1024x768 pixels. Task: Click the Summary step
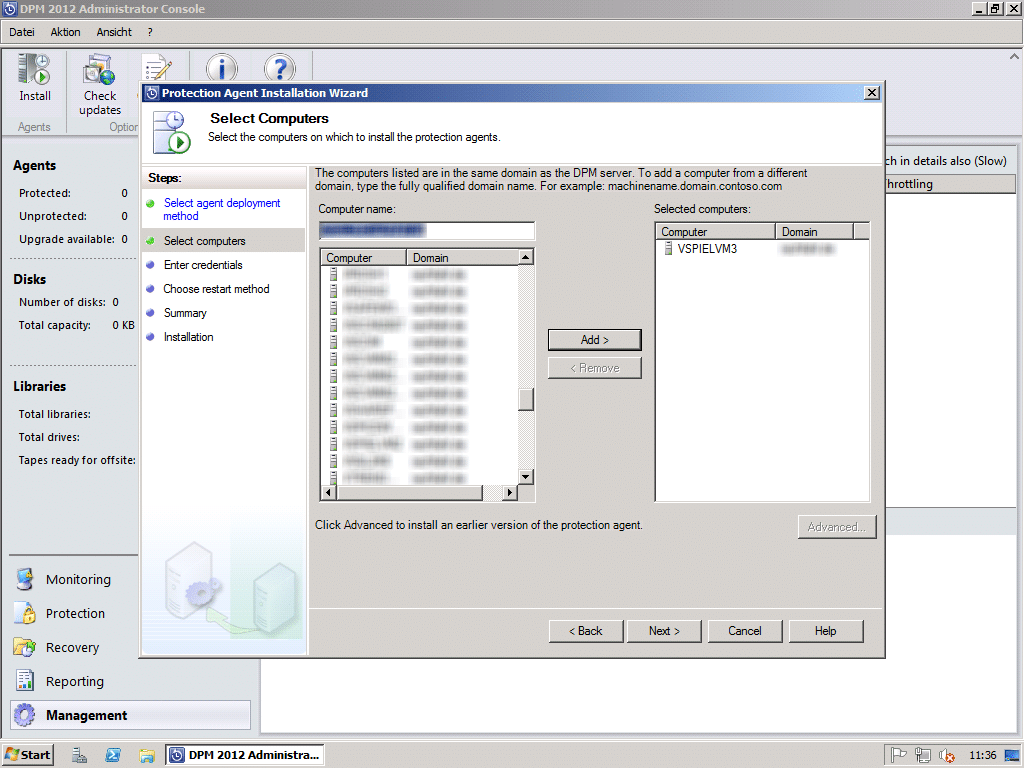[x=185, y=313]
